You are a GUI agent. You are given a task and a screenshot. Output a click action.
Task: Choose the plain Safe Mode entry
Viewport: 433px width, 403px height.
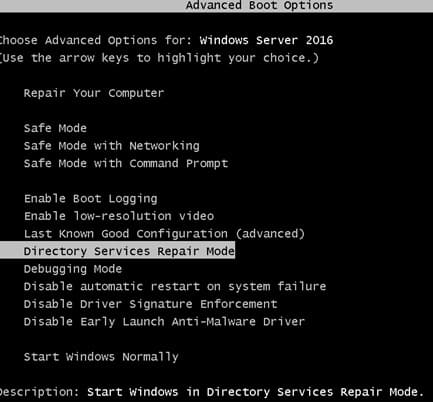pos(55,128)
